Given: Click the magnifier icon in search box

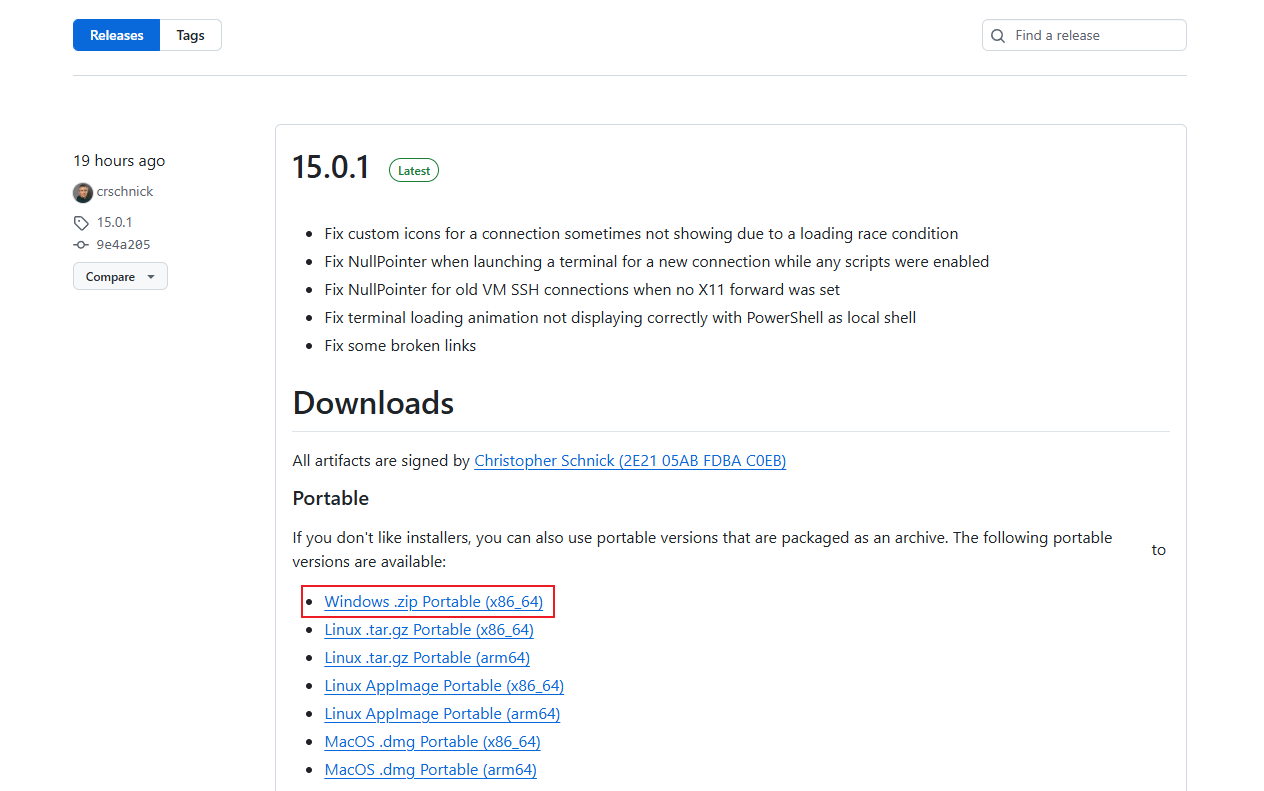Looking at the screenshot, I should tap(998, 36).
